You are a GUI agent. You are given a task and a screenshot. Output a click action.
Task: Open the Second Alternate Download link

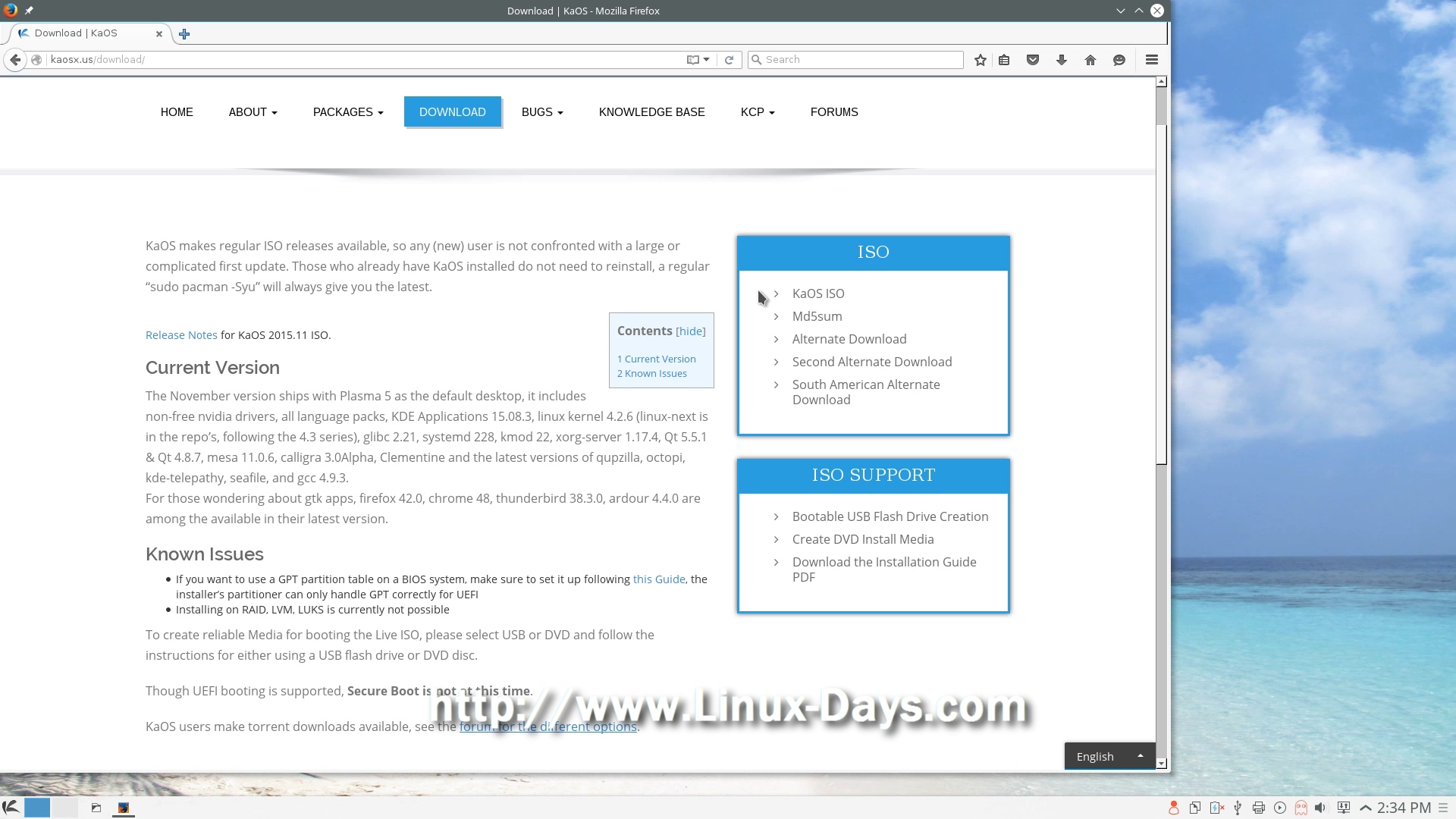pyautogui.click(x=872, y=362)
